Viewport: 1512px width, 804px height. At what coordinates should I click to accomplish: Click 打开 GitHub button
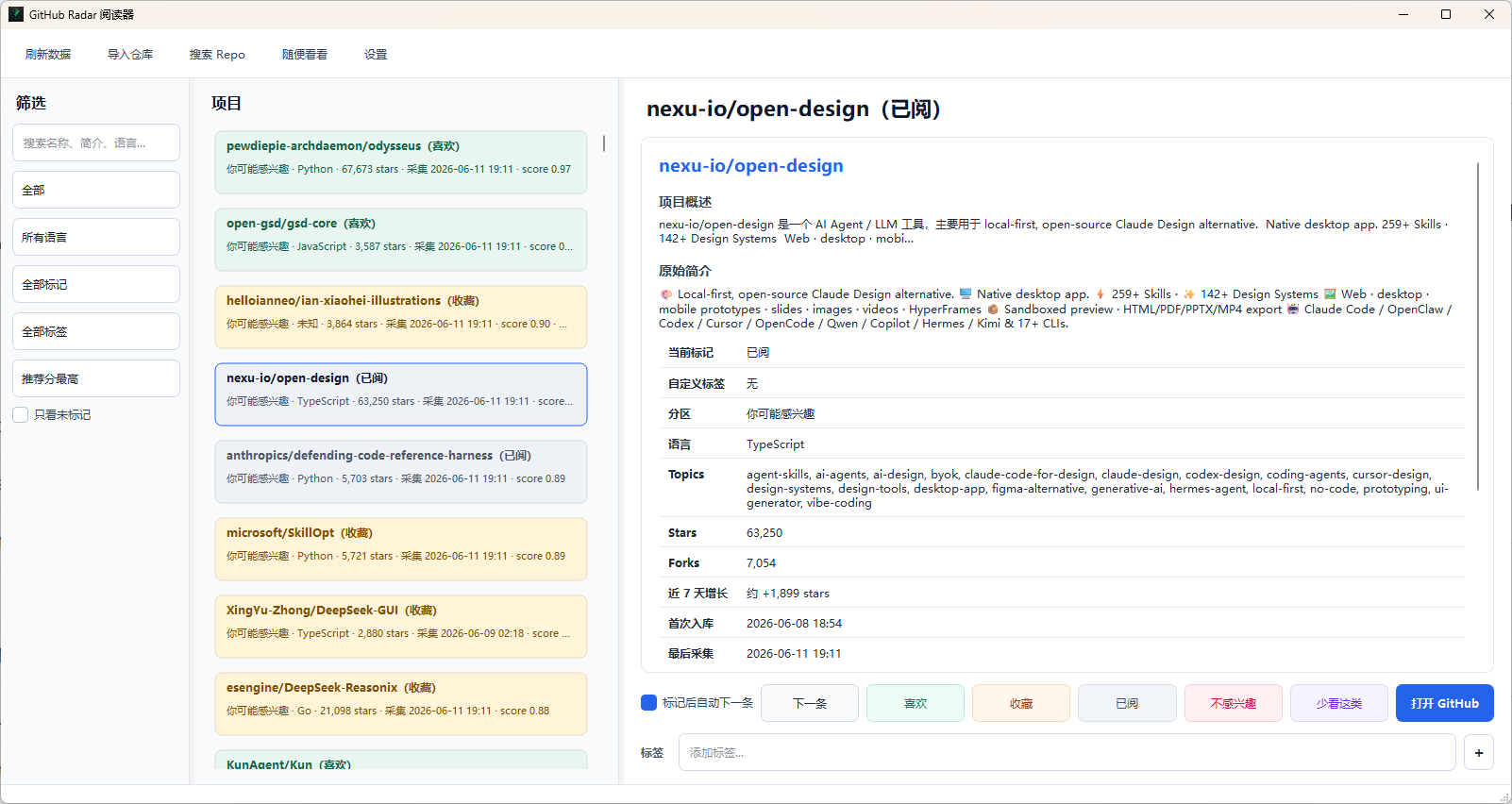[1445, 703]
